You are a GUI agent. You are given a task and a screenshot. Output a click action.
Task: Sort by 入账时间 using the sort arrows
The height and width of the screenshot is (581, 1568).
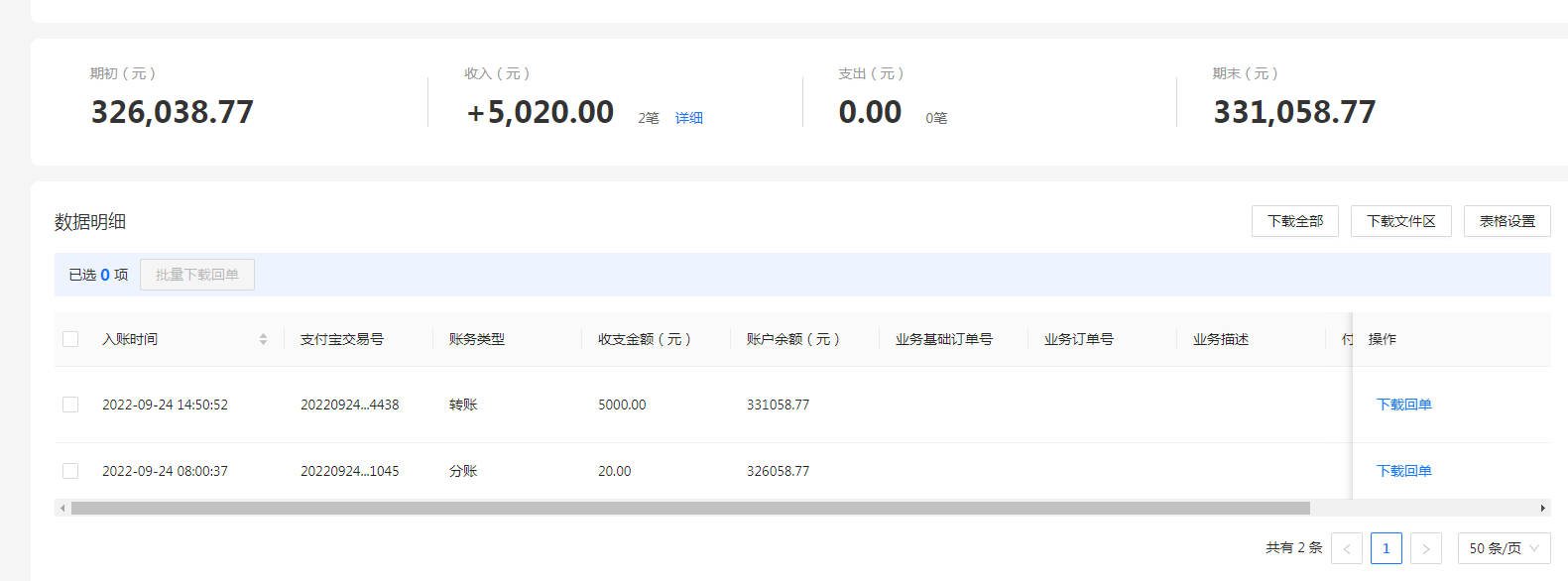pyautogui.click(x=263, y=339)
